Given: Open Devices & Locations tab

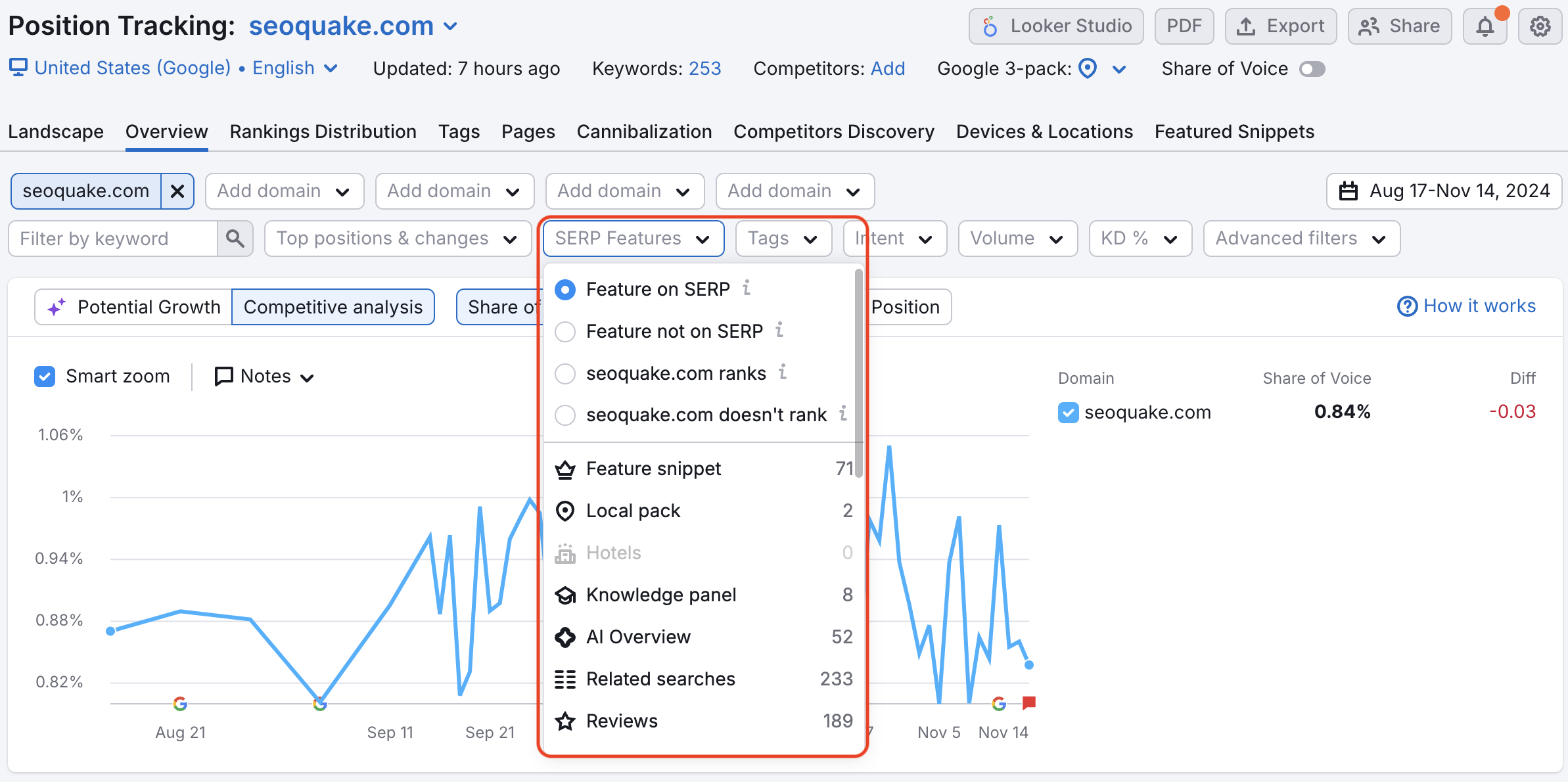Looking at the screenshot, I should [x=1044, y=131].
